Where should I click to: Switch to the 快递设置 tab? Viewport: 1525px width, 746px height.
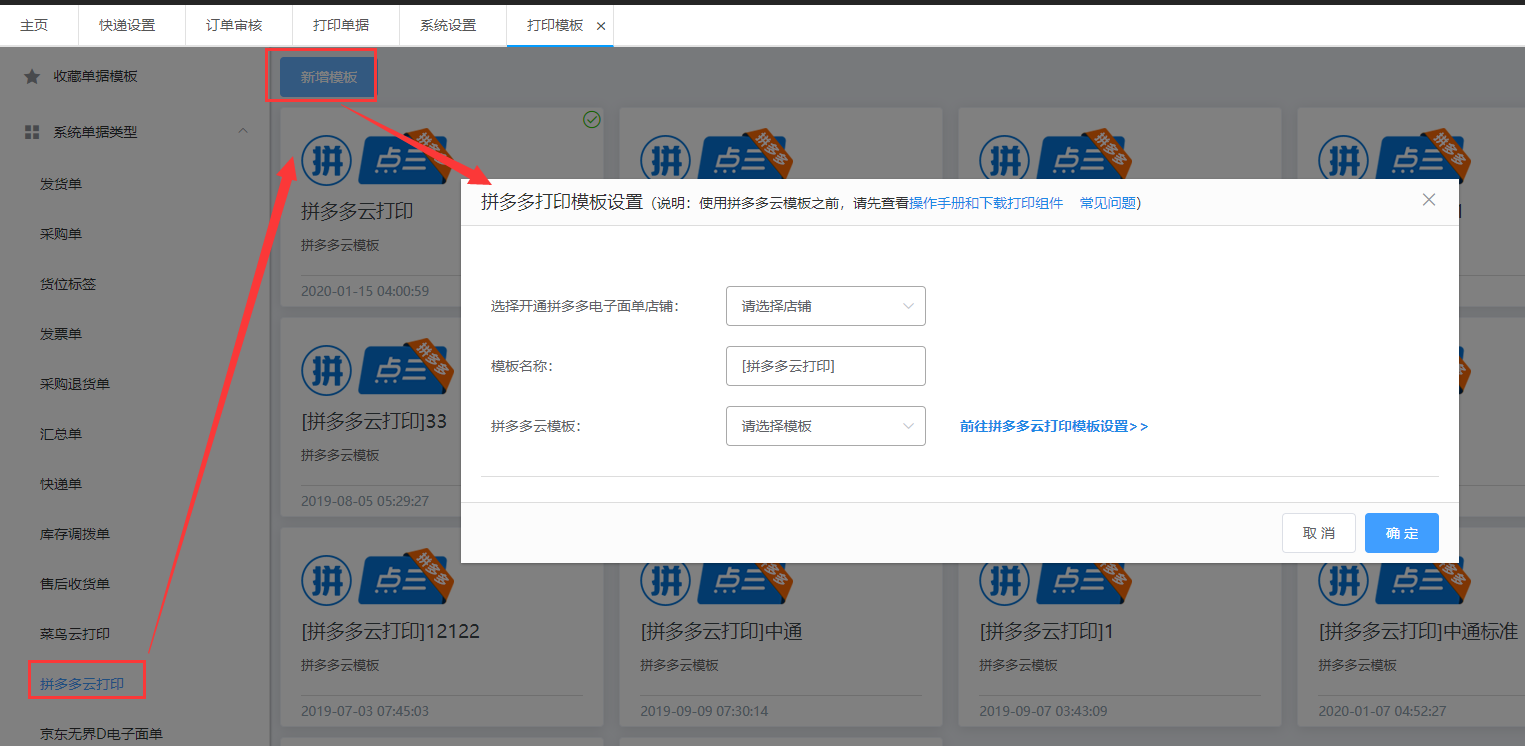(x=127, y=25)
